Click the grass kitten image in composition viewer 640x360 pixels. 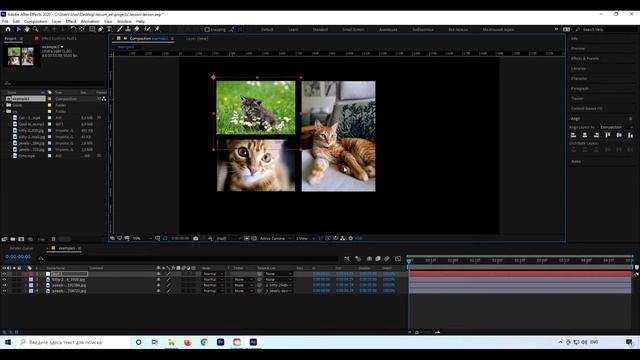(256, 107)
